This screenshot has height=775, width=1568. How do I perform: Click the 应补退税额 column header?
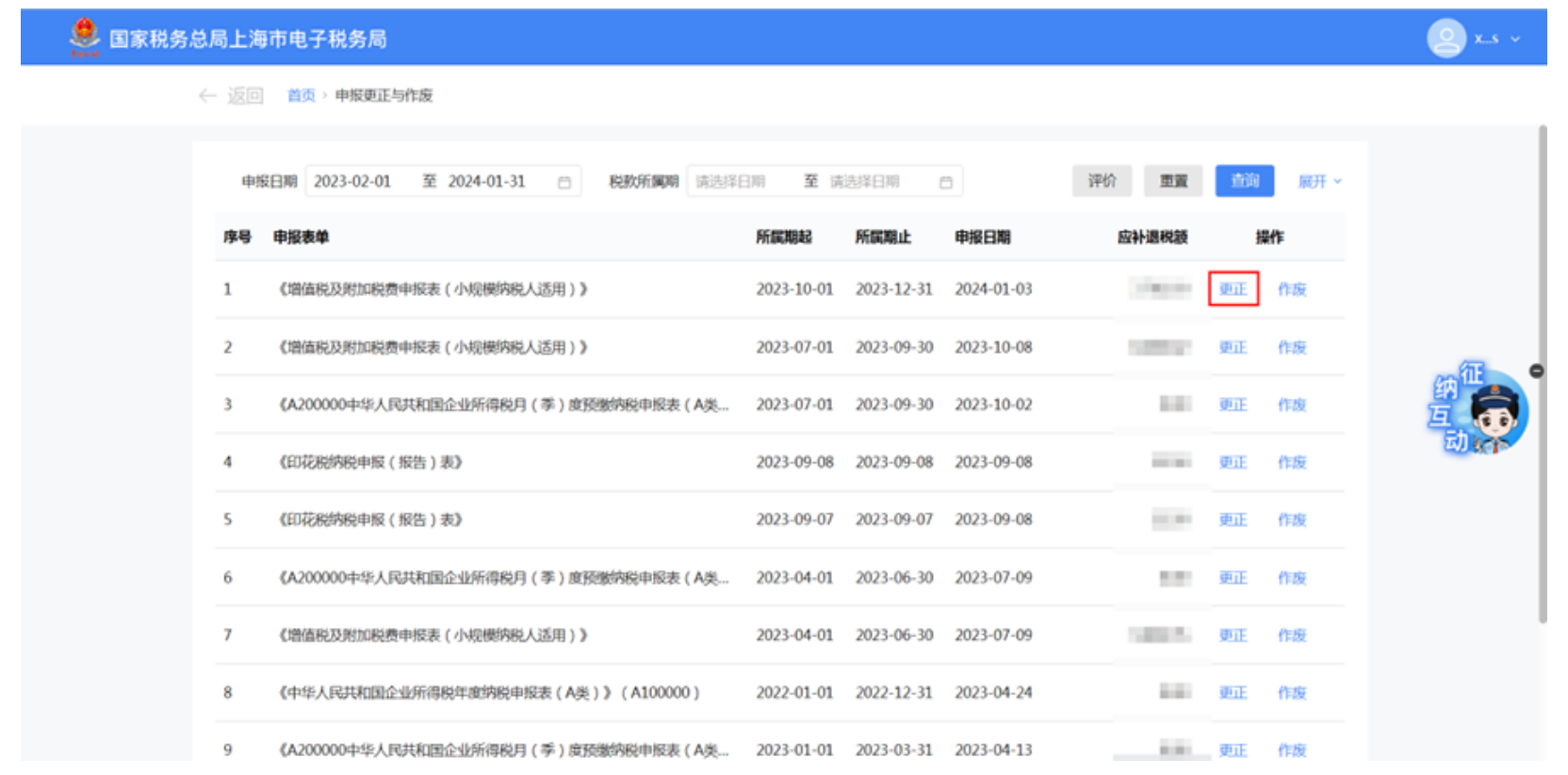1152,237
